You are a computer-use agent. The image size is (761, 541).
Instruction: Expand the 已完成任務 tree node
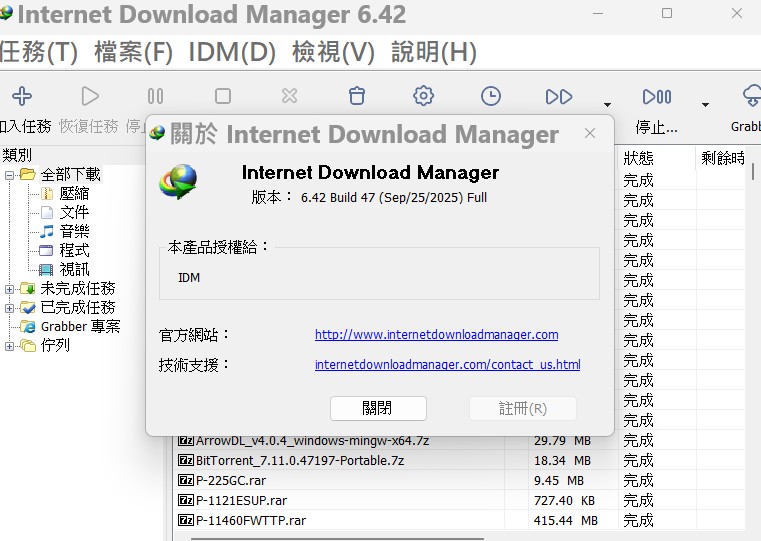point(10,308)
